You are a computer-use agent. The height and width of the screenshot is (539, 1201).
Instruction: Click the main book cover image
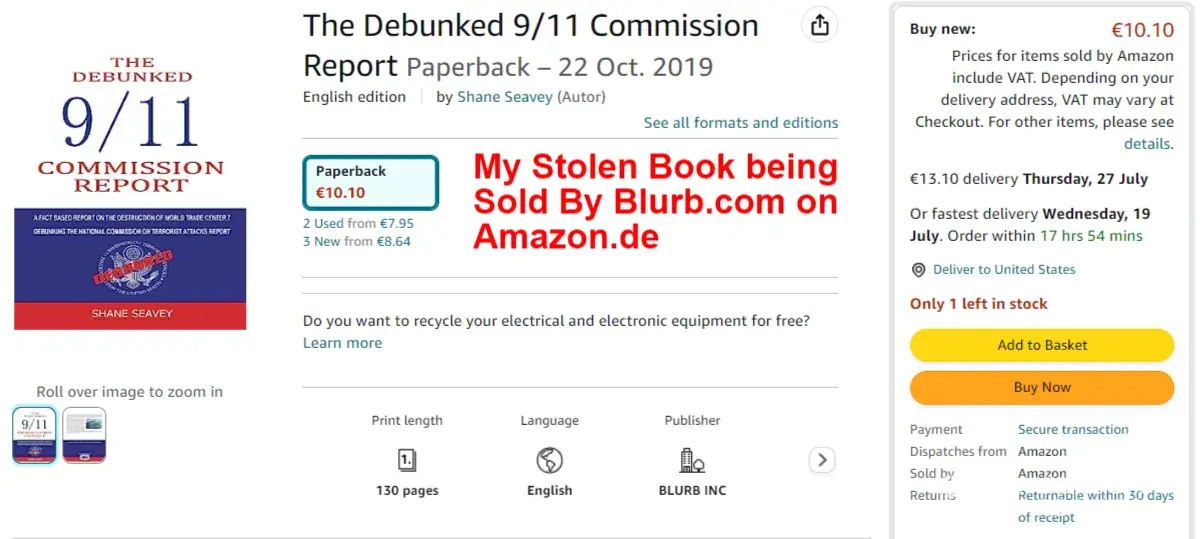(130, 193)
